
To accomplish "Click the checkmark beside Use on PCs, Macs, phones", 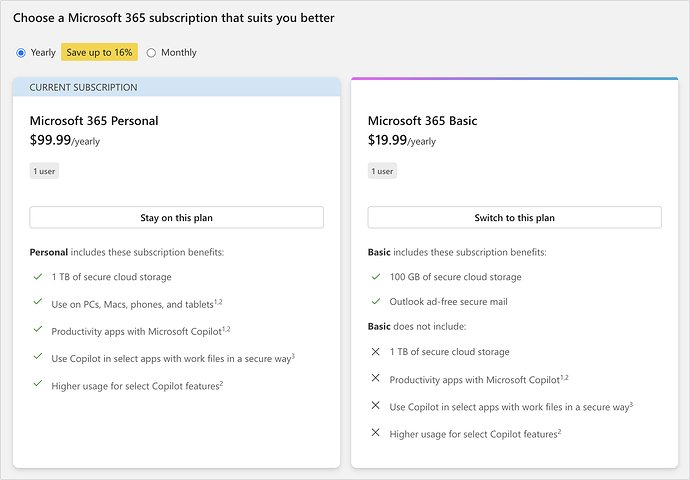I will pyautogui.click(x=38, y=301).
